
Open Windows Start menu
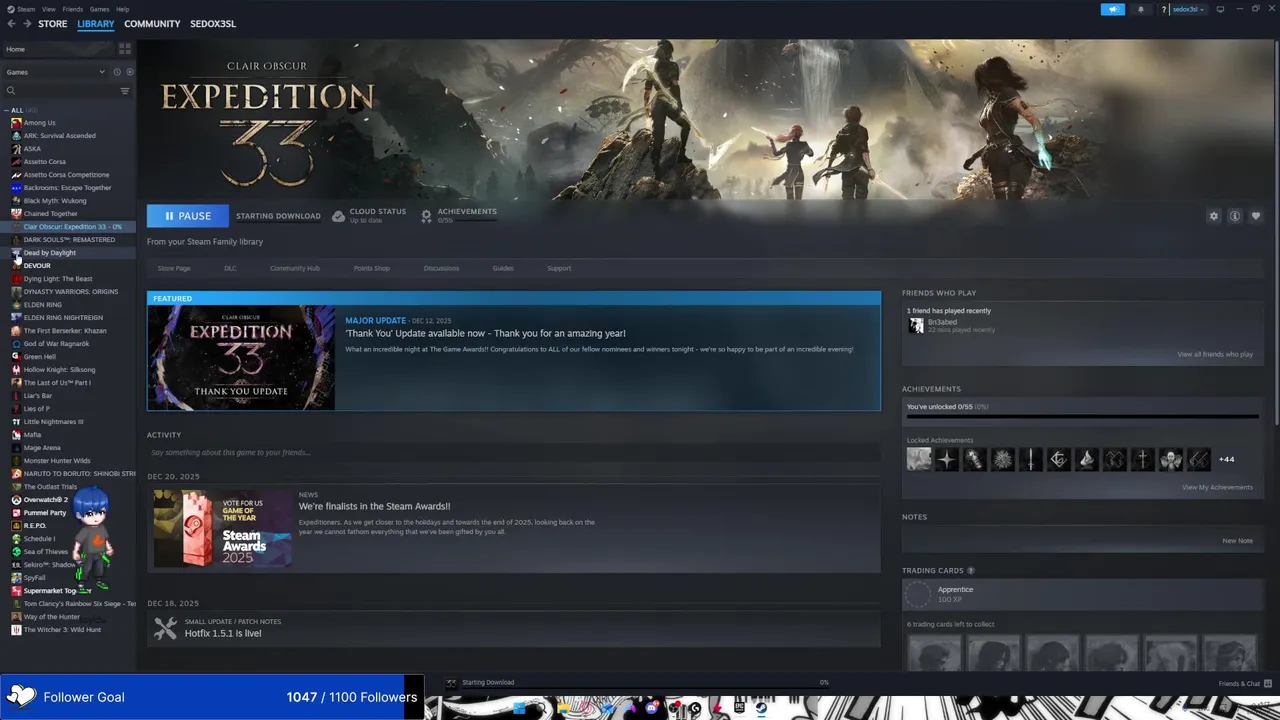click(x=519, y=708)
